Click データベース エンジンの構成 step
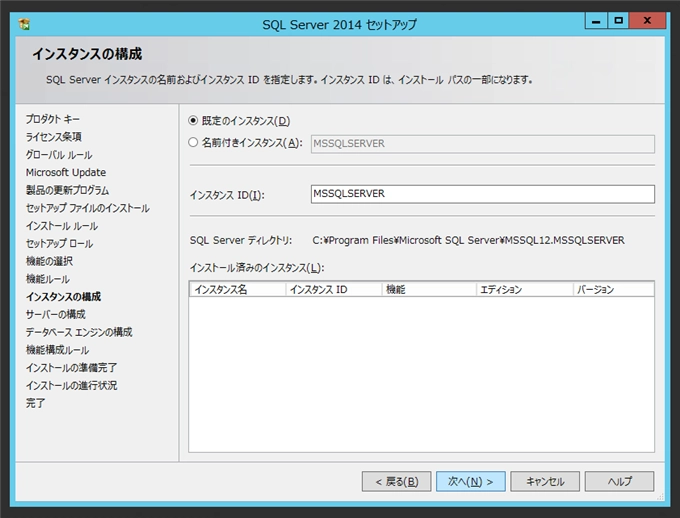Viewport: 680px width, 518px height. click(x=79, y=332)
